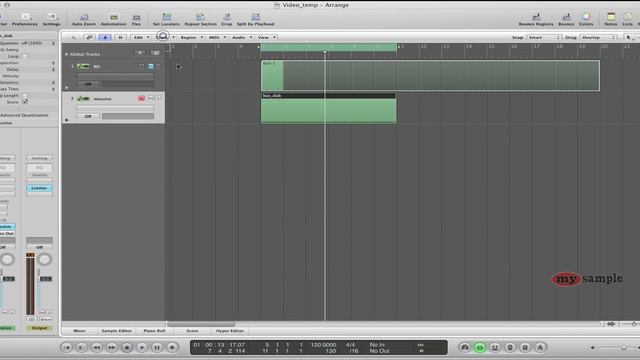Open the Bounce toolbar icon
The width and height of the screenshot is (640, 360).
[x=566, y=20]
